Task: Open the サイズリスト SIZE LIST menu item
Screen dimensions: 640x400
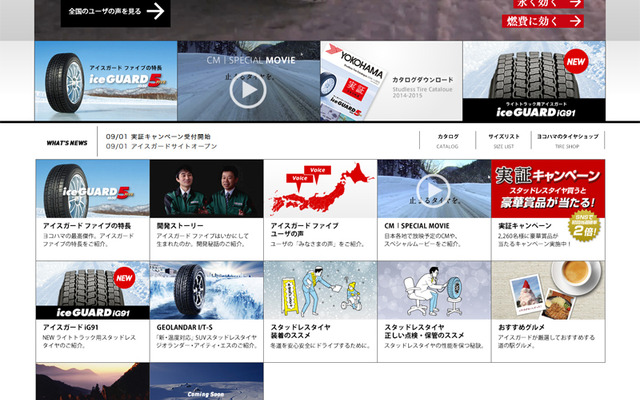Action: [x=503, y=141]
